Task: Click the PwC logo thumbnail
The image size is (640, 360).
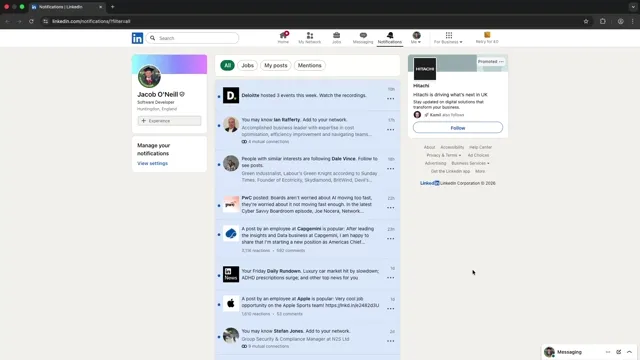Action: tap(231, 204)
